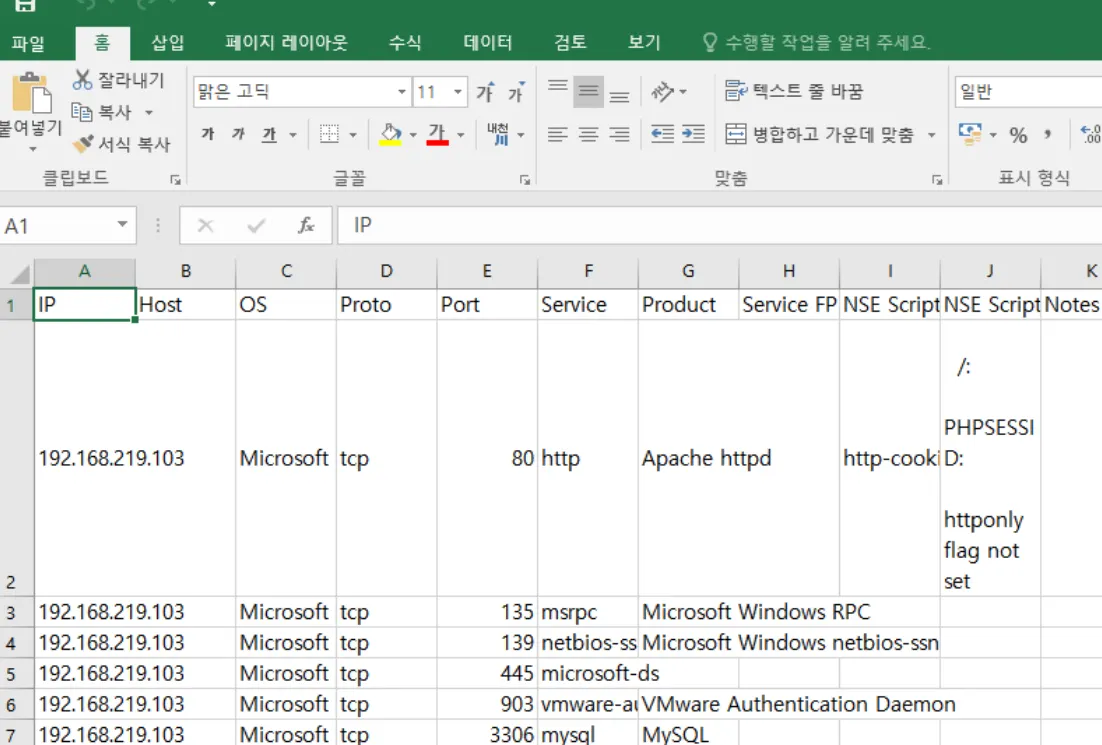
Task: Increase font size with larger 가 icon
Action: (486, 92)
